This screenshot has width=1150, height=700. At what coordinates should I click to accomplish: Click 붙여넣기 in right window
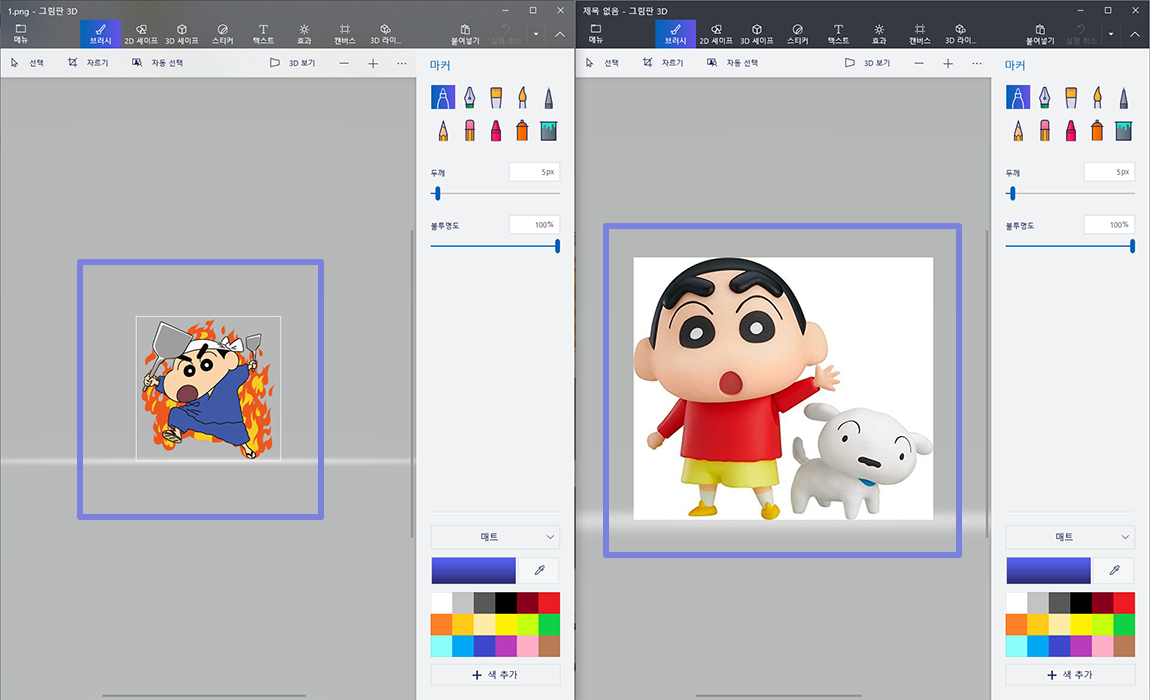[1040, 34]
